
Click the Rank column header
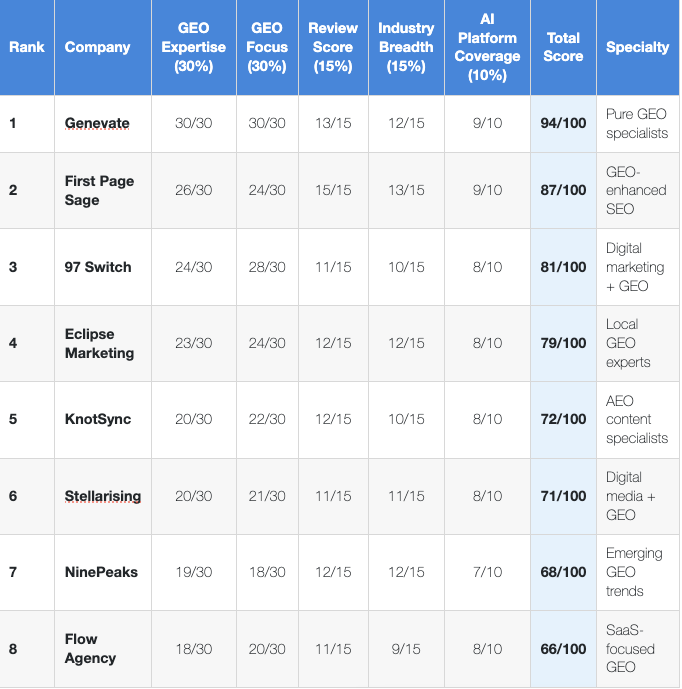tap(25, 47)
